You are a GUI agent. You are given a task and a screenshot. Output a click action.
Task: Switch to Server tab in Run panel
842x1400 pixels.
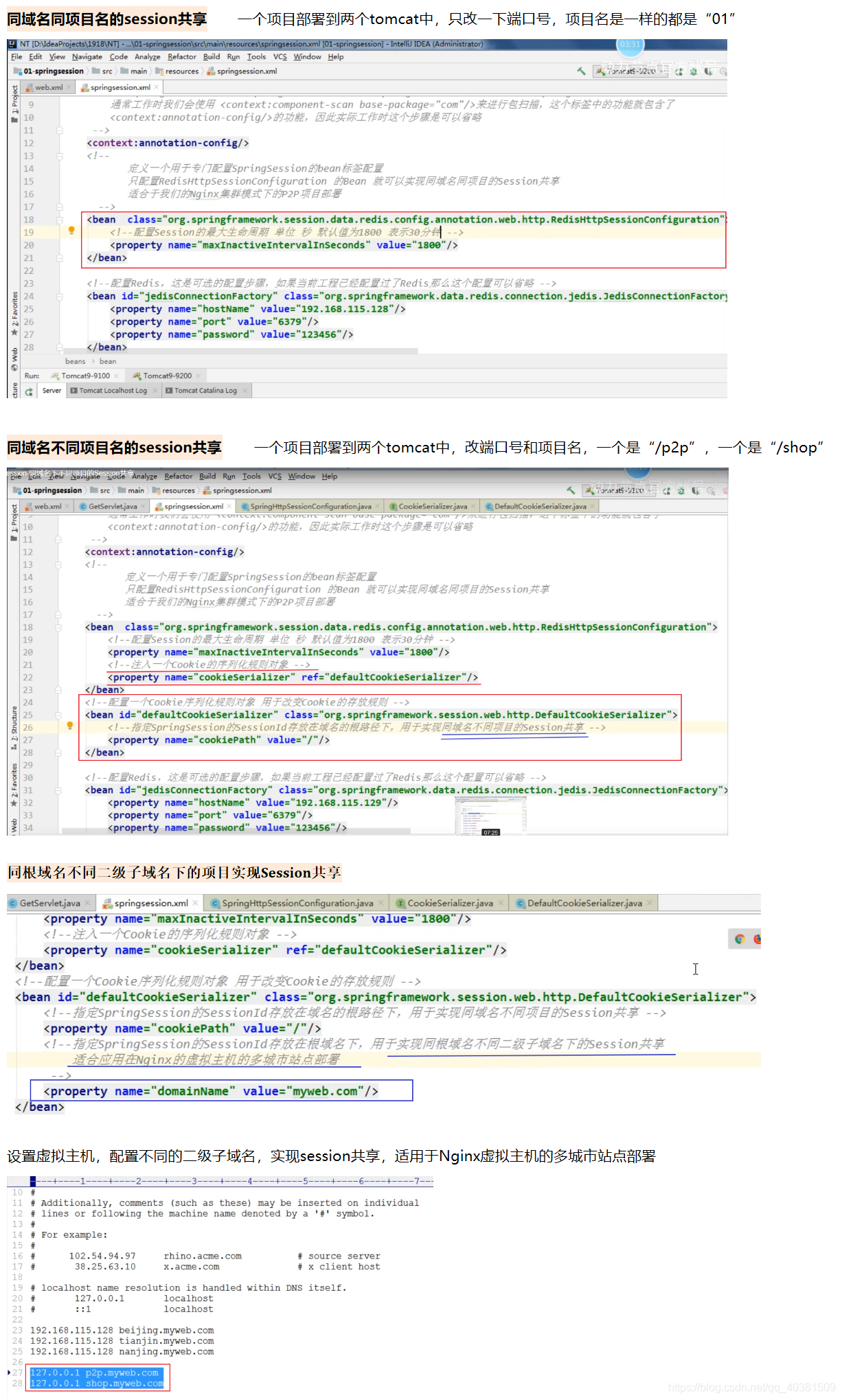click(52, 391)
